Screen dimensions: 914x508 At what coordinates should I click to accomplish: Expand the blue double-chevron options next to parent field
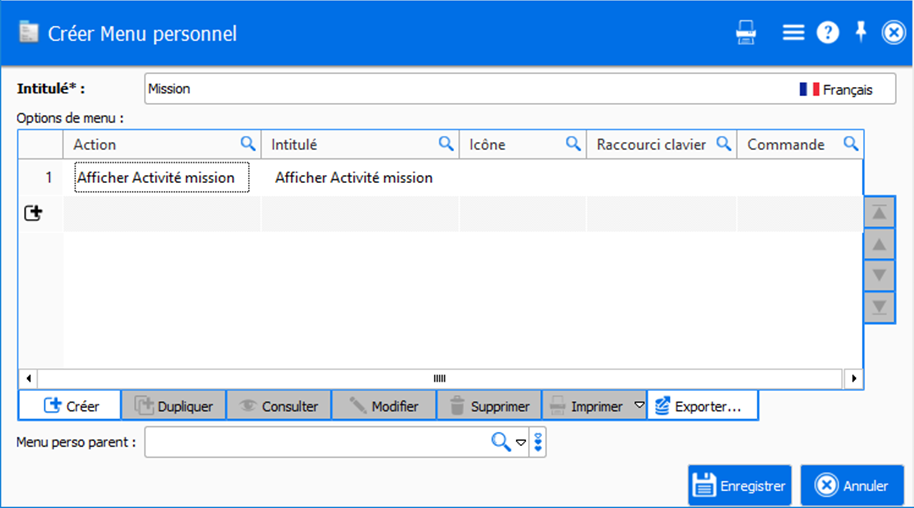539,442
